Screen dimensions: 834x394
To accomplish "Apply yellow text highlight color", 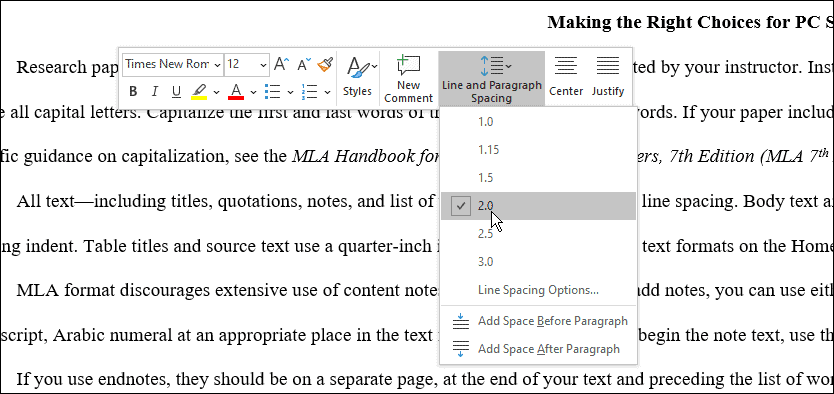I will click(x=199, y=92).
